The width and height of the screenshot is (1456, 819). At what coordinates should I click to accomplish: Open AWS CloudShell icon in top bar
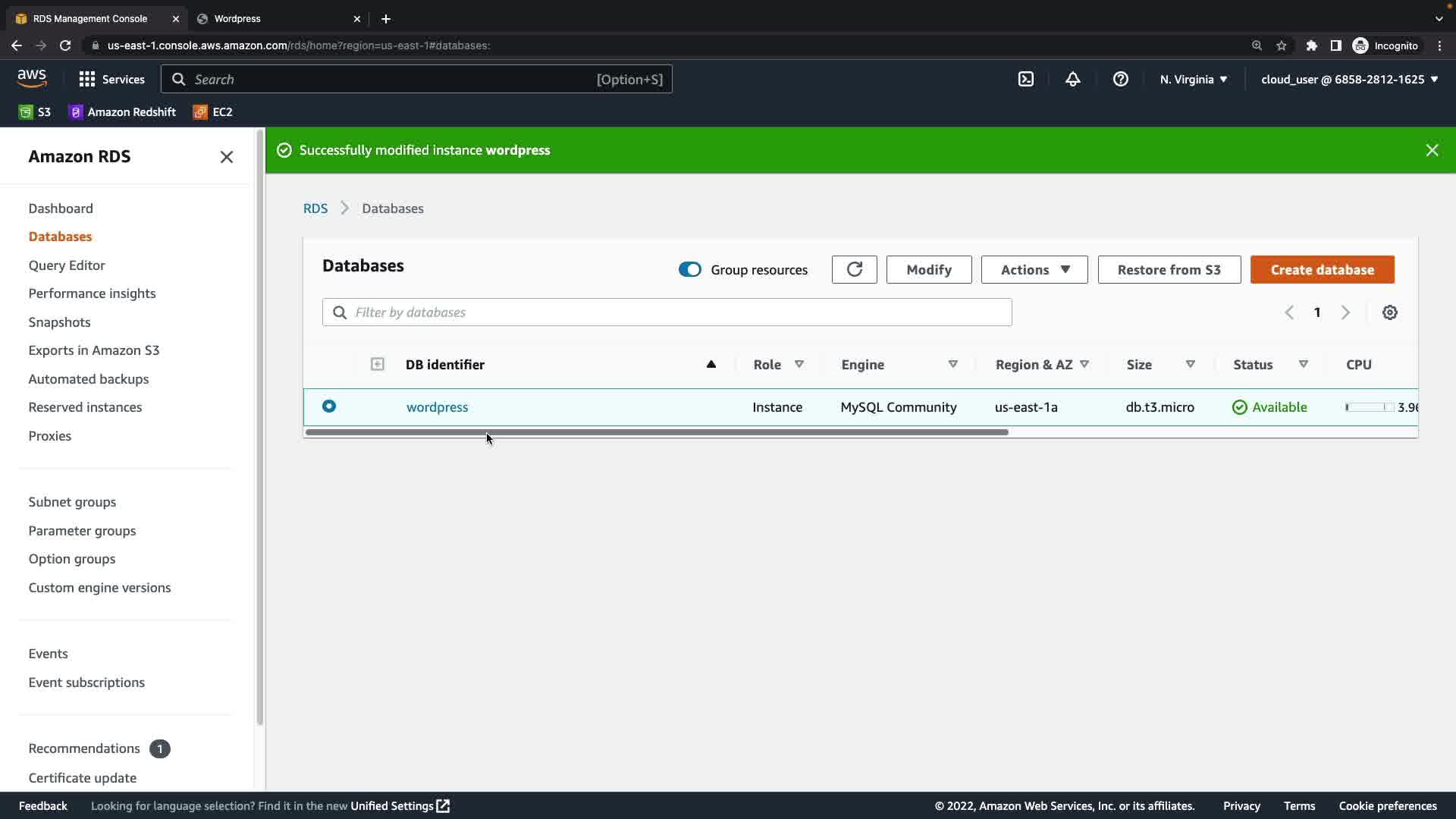point(1025,80)
